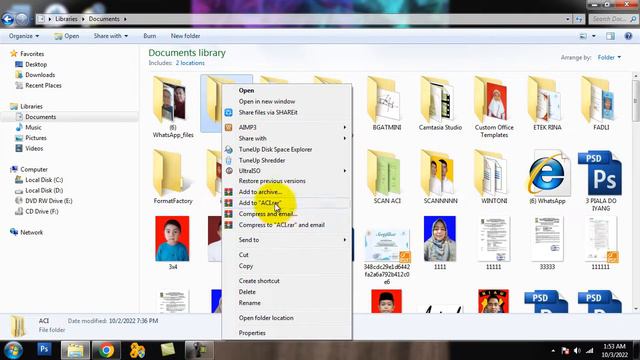Select Desktop in Favorites

click(x=31, y=64)
